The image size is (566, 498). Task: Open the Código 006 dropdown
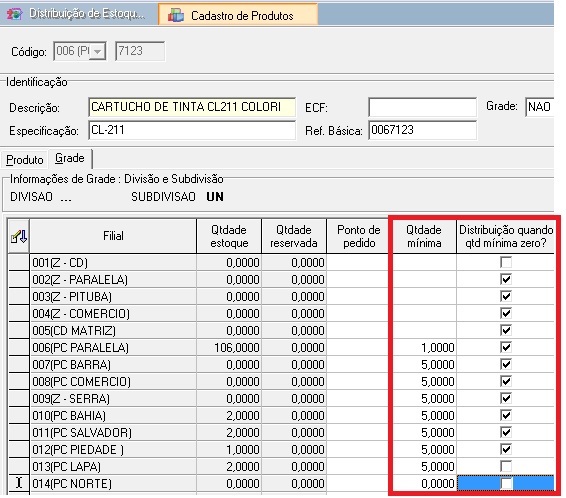pyautogui.click(x=97, y=52)
